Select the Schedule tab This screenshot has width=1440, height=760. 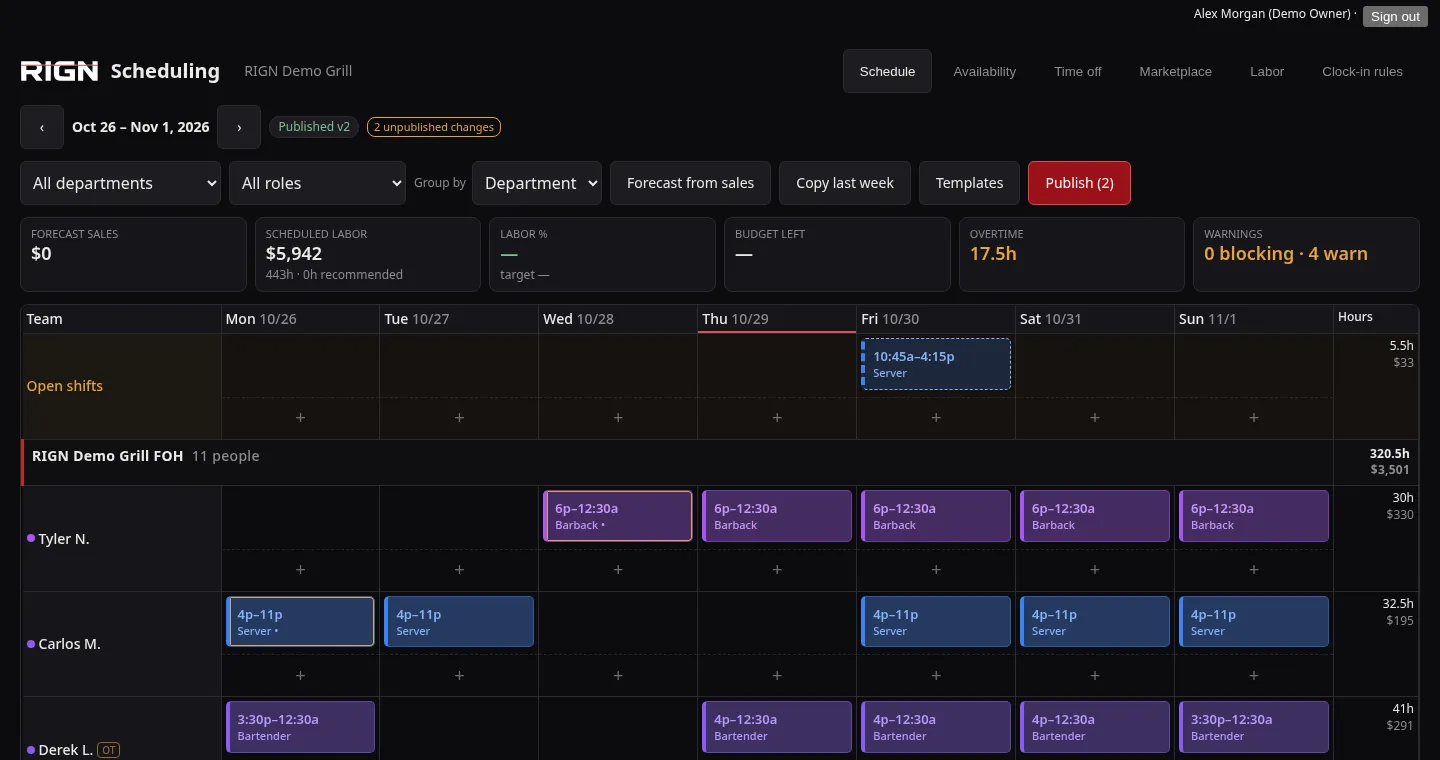coord(887,72)
